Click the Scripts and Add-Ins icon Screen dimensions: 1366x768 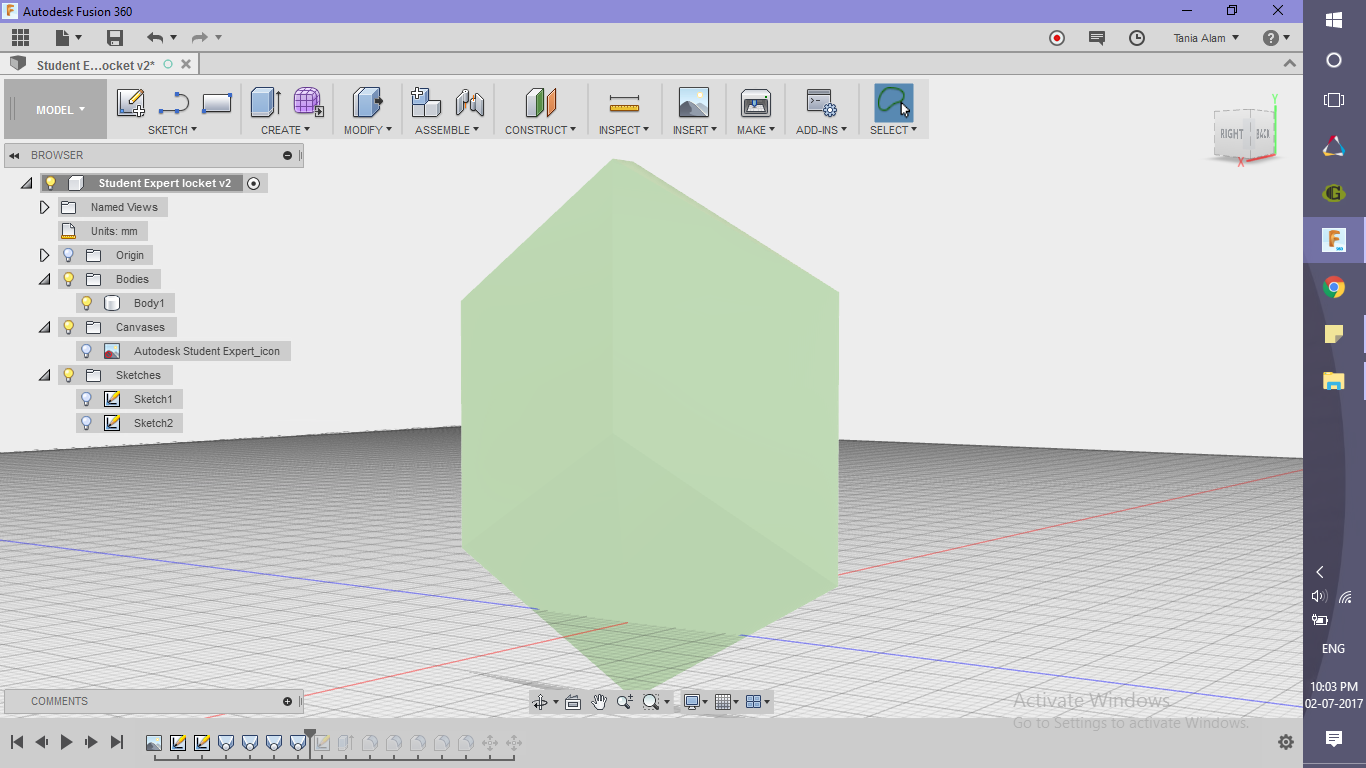click(x=822, y=103)
